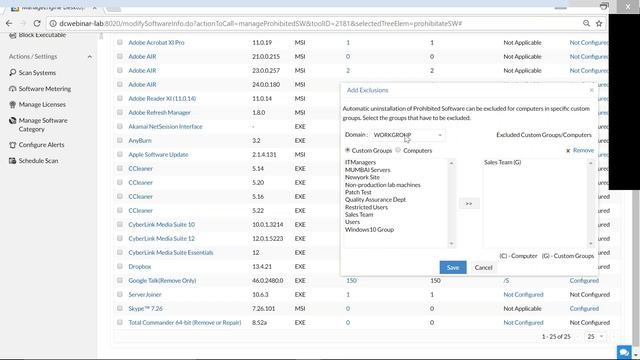Open the 25 per page dropdown

click(x=595, y=337)
